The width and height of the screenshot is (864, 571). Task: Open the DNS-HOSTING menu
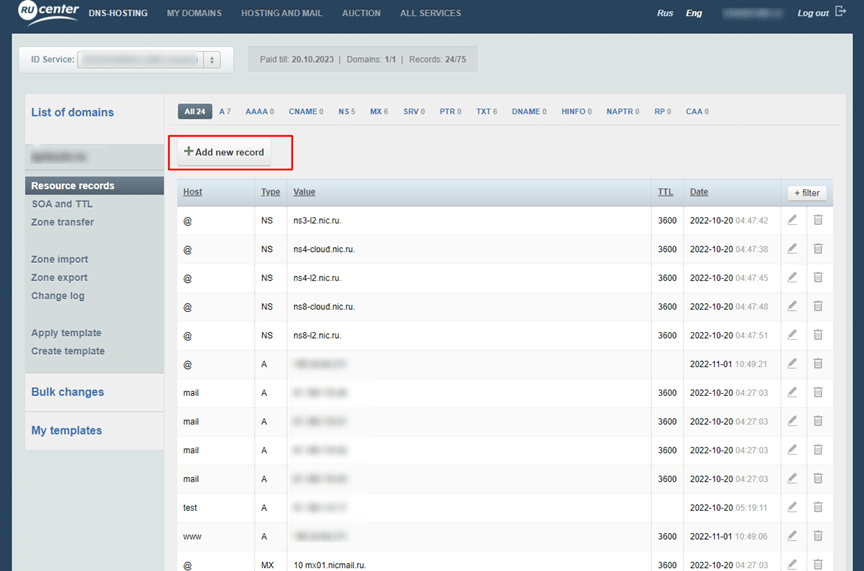point(118,13)
